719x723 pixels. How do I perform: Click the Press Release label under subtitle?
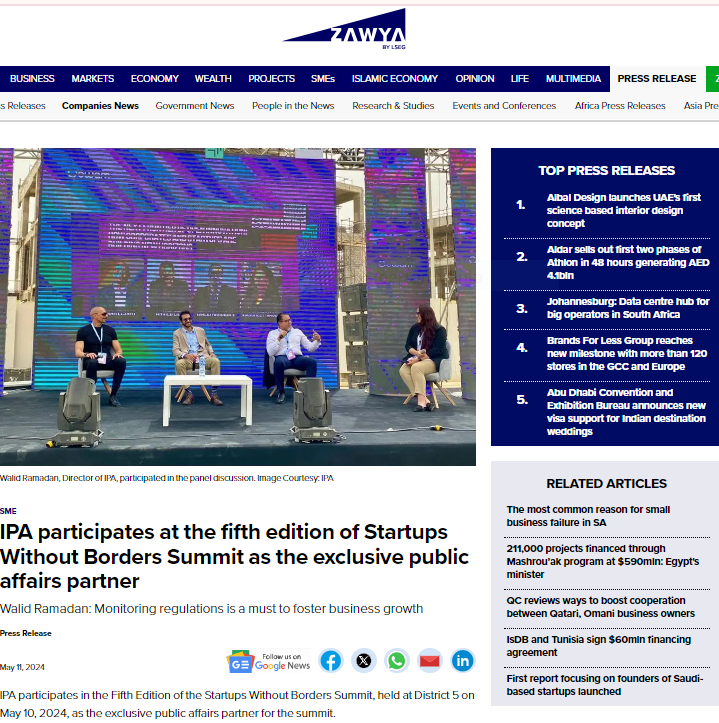tap(26, 633)
